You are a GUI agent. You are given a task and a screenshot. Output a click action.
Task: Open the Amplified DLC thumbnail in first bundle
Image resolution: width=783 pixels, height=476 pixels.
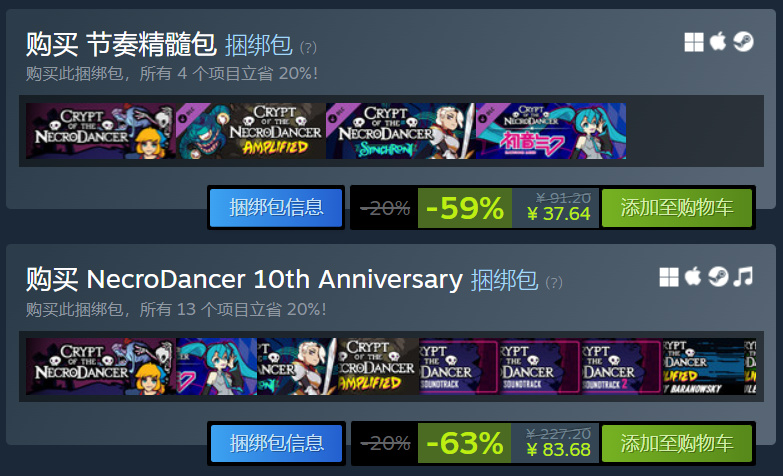pos(251,131)
